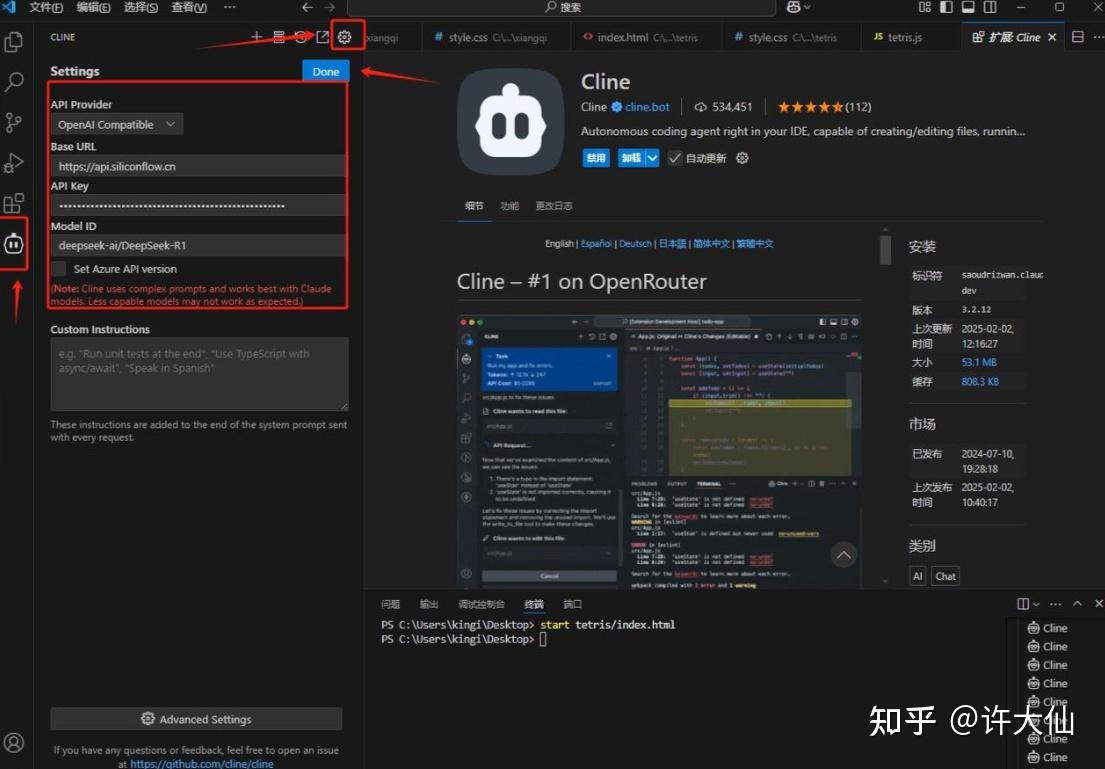The width and height of the screenshot is (1105, 769).
Task: Expand the bottom panel with the chevron
Action: [1077, 603]
